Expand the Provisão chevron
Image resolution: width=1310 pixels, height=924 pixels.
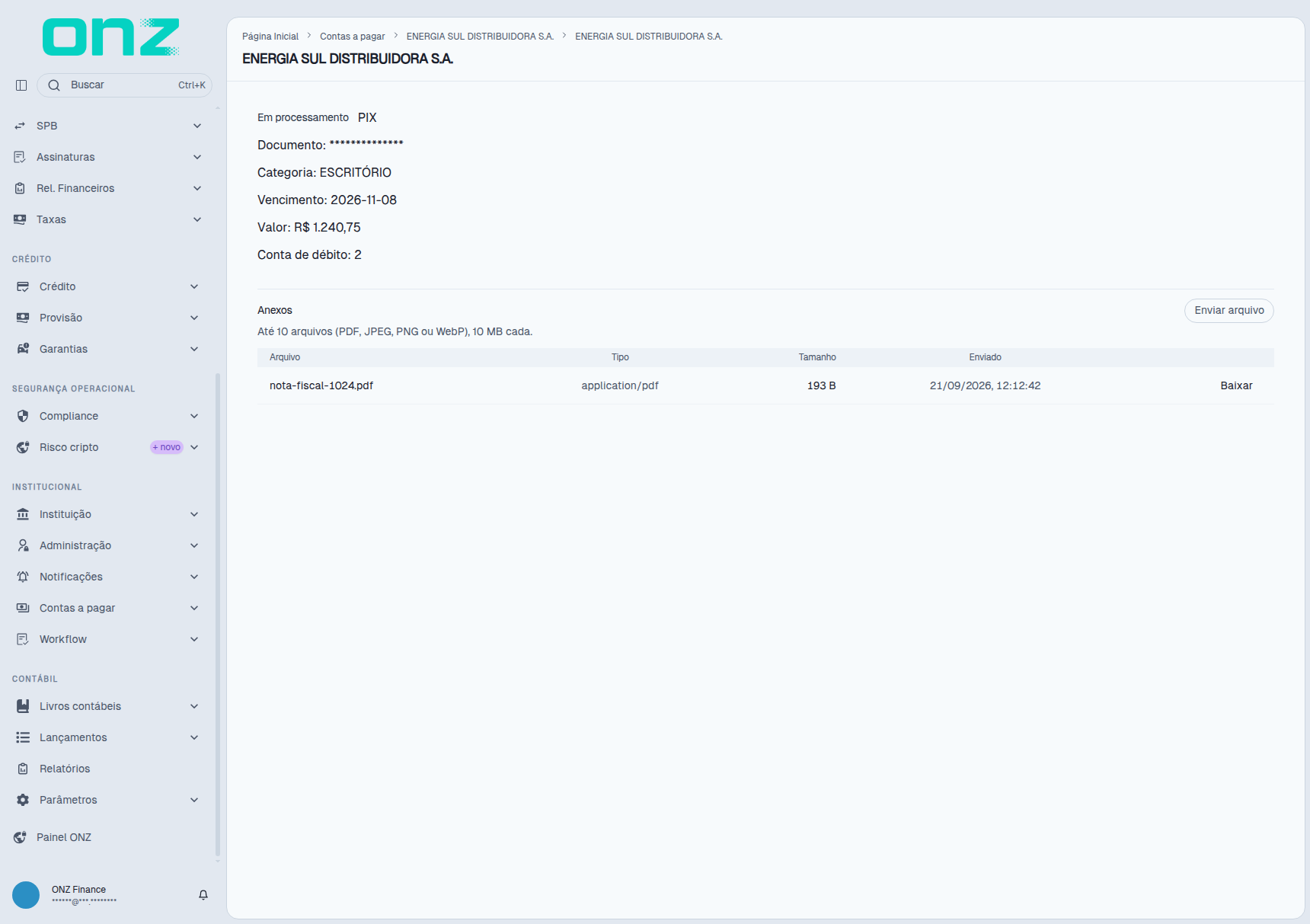point(194,318)
